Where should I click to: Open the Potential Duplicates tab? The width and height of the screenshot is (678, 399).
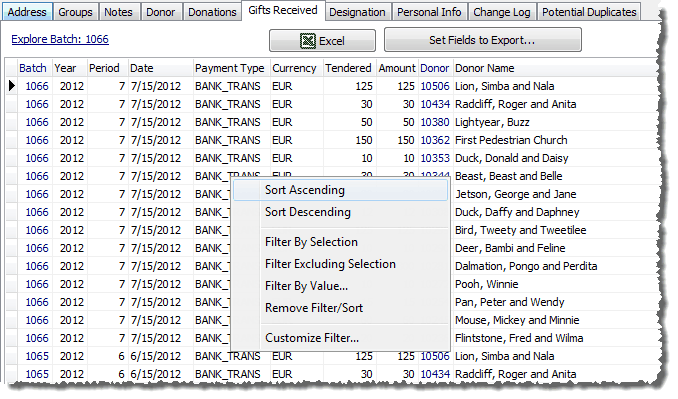(589, 12)
